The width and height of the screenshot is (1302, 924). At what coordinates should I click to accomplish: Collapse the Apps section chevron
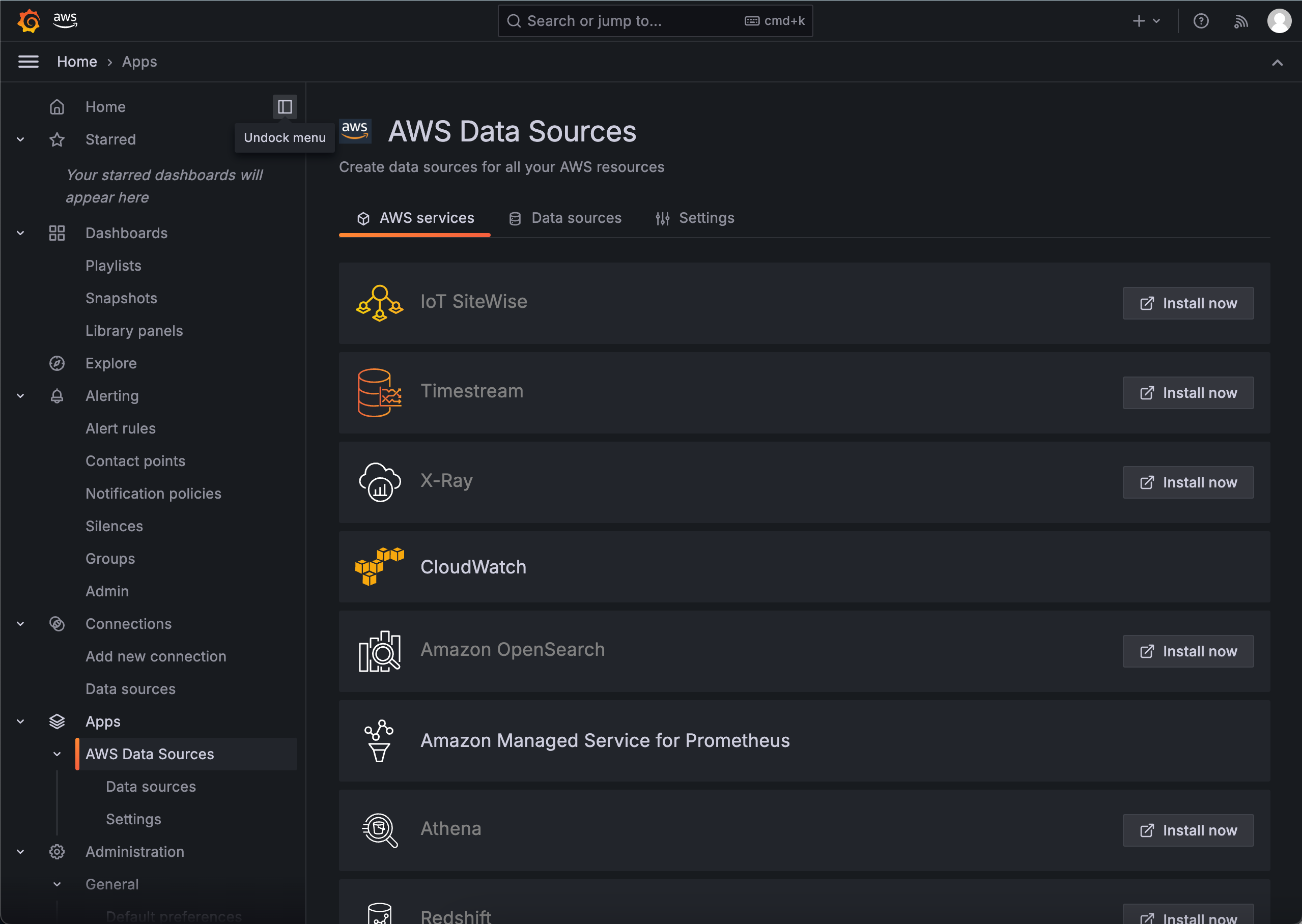pos(20,721)
